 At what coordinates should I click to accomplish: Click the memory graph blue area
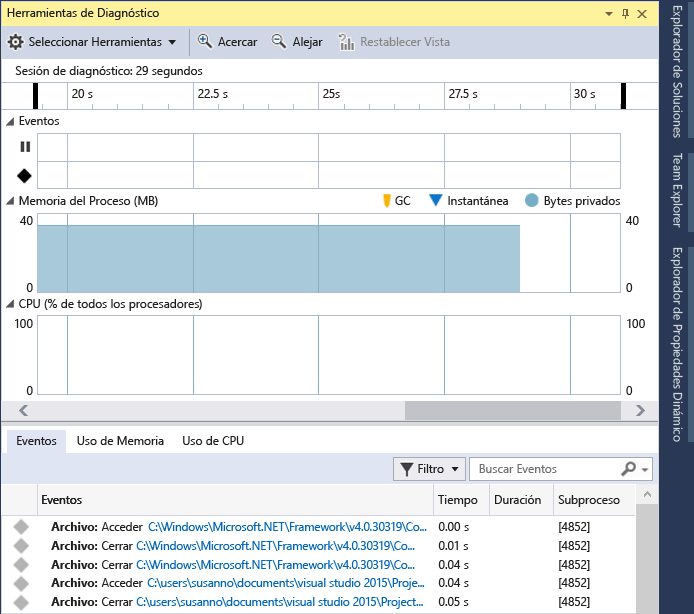[278, 259]
